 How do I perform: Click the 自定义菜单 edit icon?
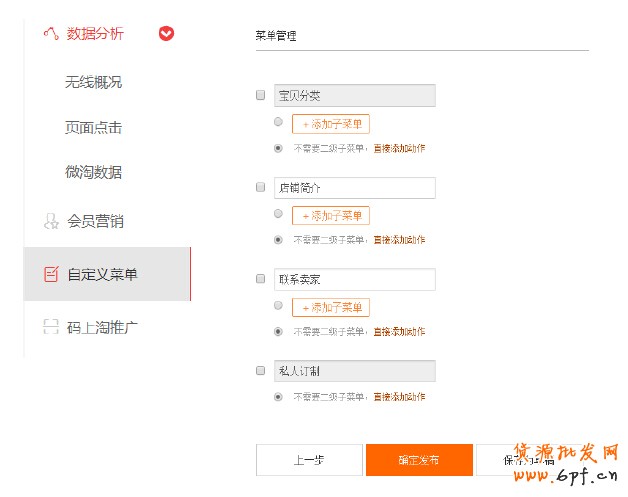(x=51, y=274)
